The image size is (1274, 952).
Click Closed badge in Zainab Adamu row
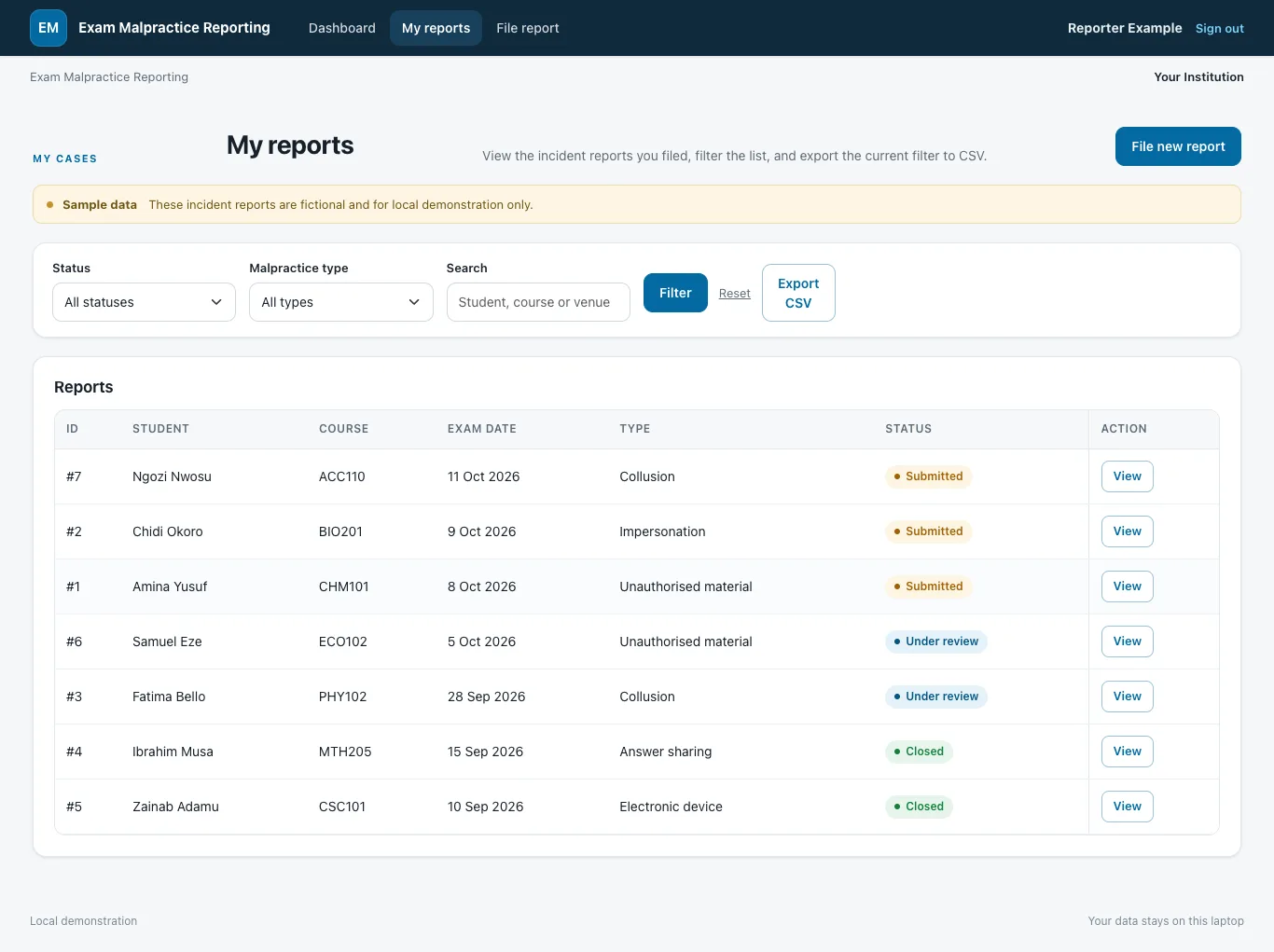pyautogui.click(x=919, y=807)
